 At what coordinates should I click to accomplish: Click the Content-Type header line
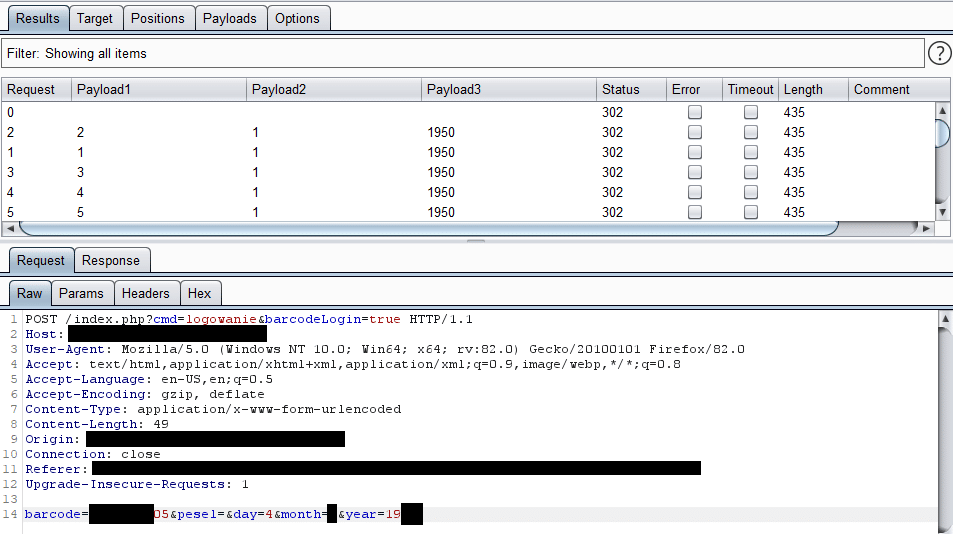213,409
